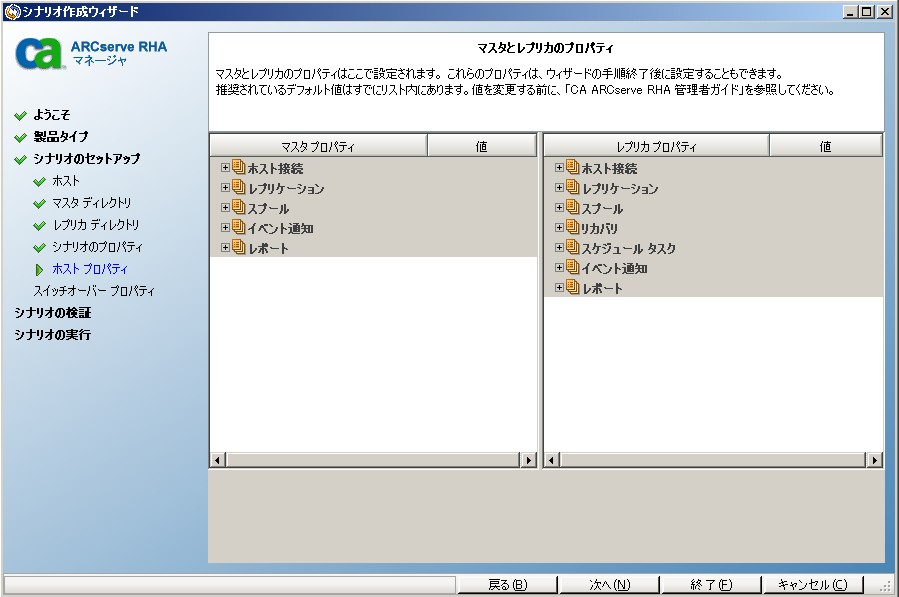Click the レプリケーション folder icon in master properties
This screenshot has width=899, height=597.
(x=239, y=187)
